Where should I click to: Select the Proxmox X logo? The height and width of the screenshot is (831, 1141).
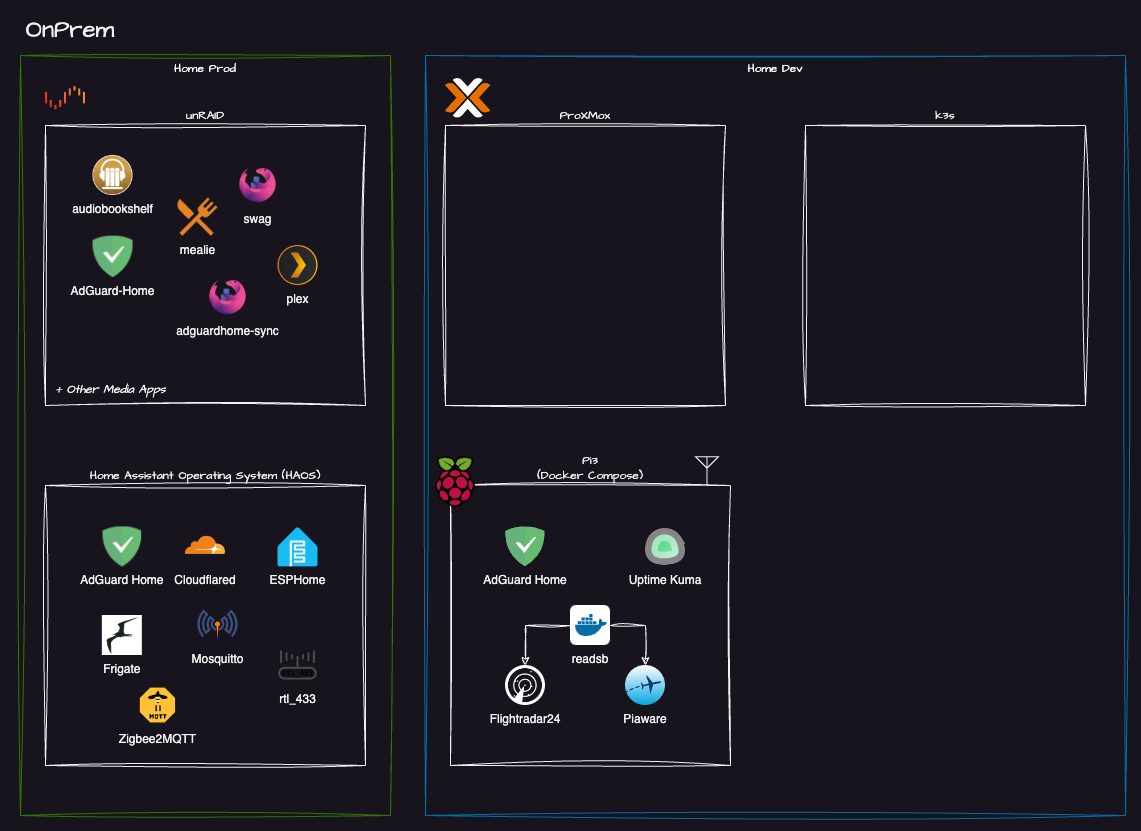[467, 98]
